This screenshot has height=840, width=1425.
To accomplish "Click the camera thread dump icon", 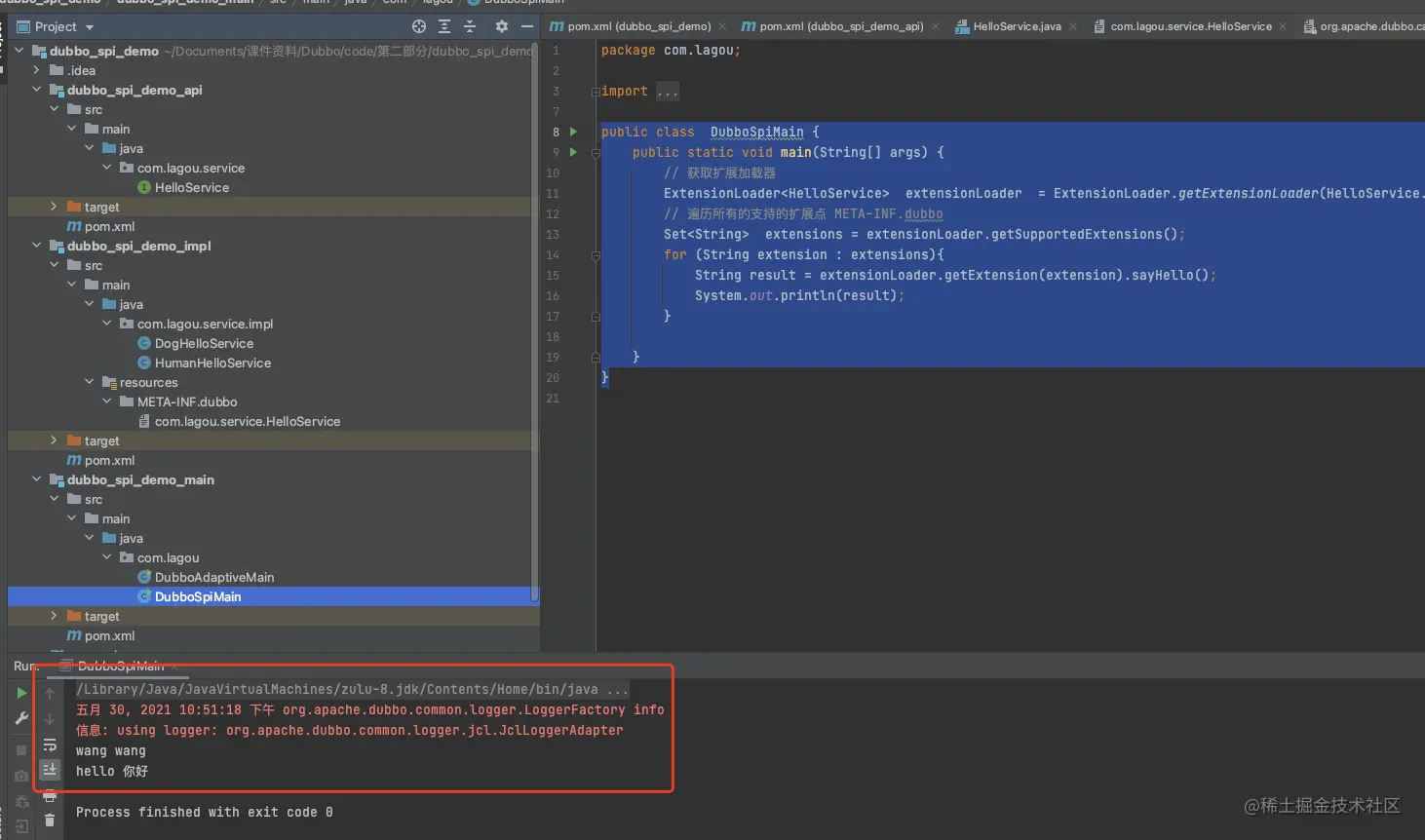I will [x=21, y=776].
